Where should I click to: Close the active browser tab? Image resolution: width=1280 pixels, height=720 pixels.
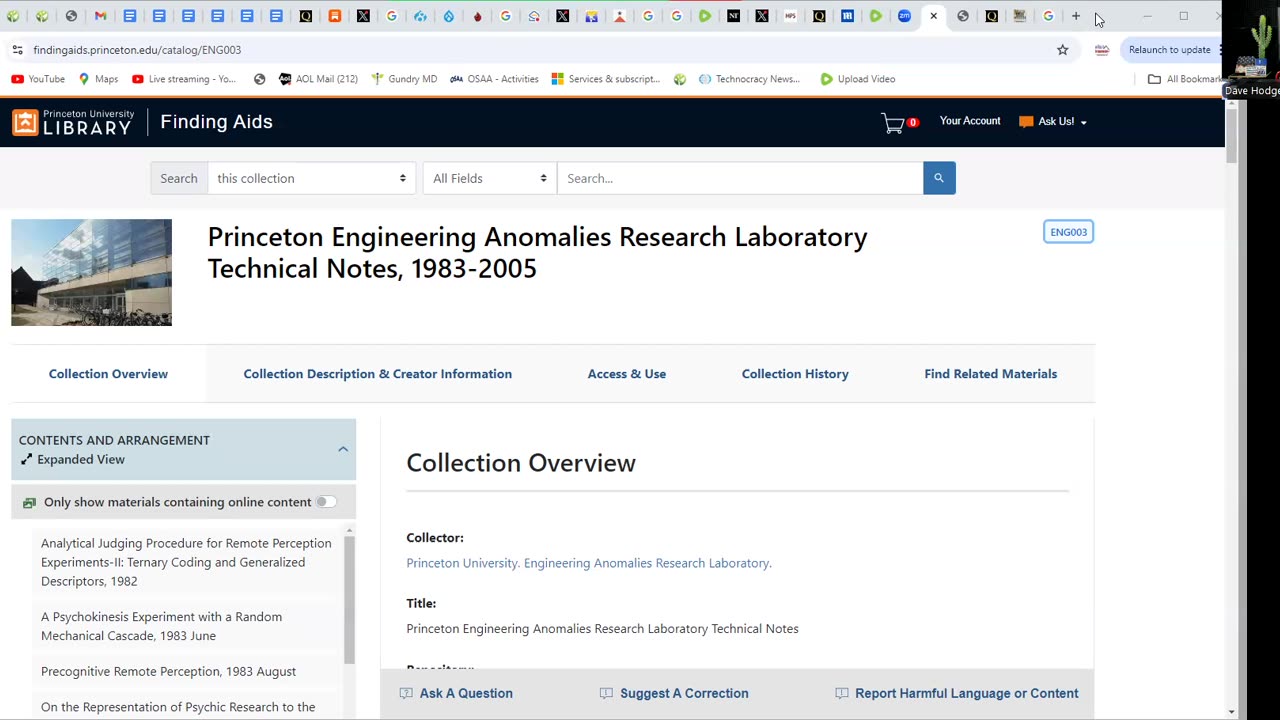(x=934, y=16)
